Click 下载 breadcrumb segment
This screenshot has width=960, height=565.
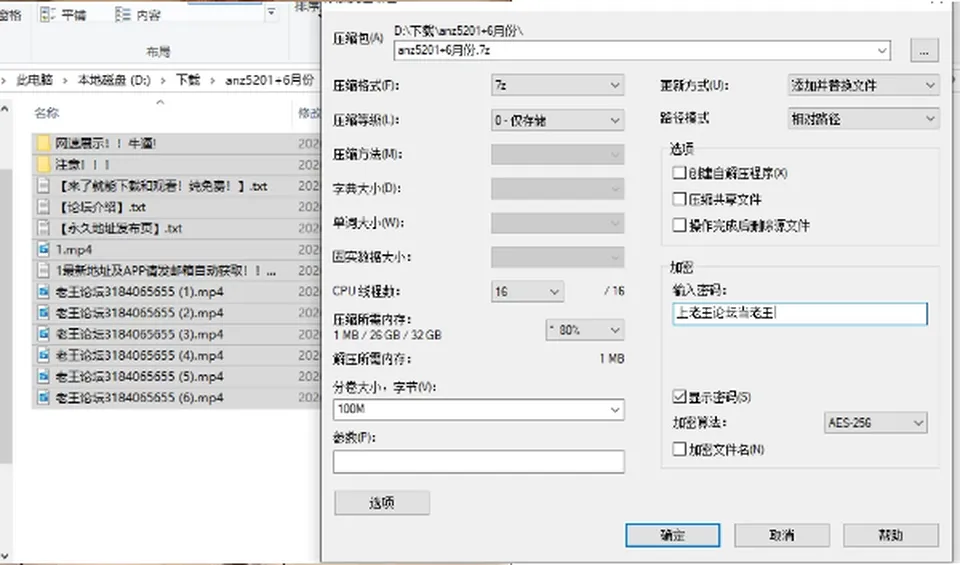coord(188,80)
